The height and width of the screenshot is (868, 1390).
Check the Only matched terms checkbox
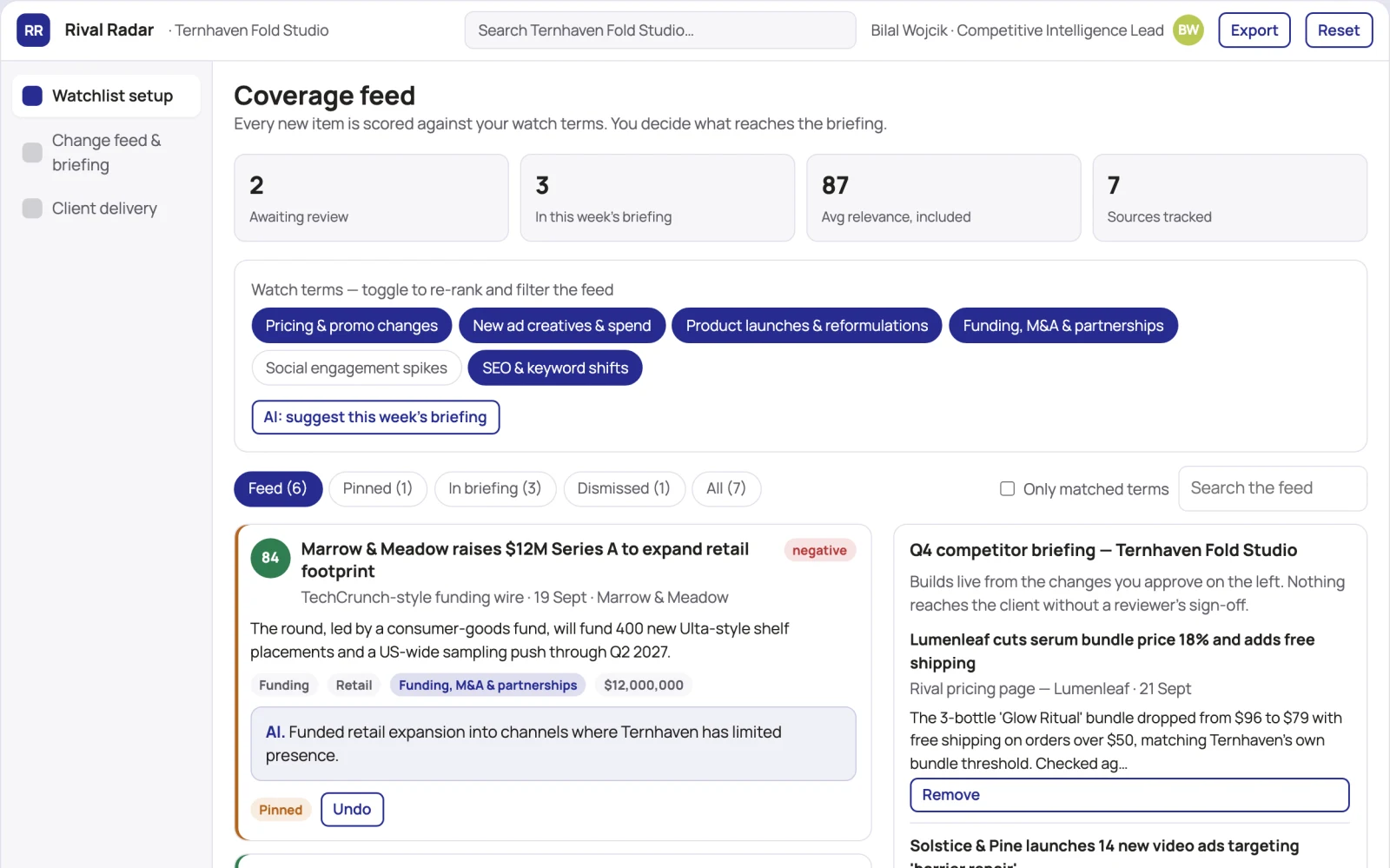coord(1008,489)
